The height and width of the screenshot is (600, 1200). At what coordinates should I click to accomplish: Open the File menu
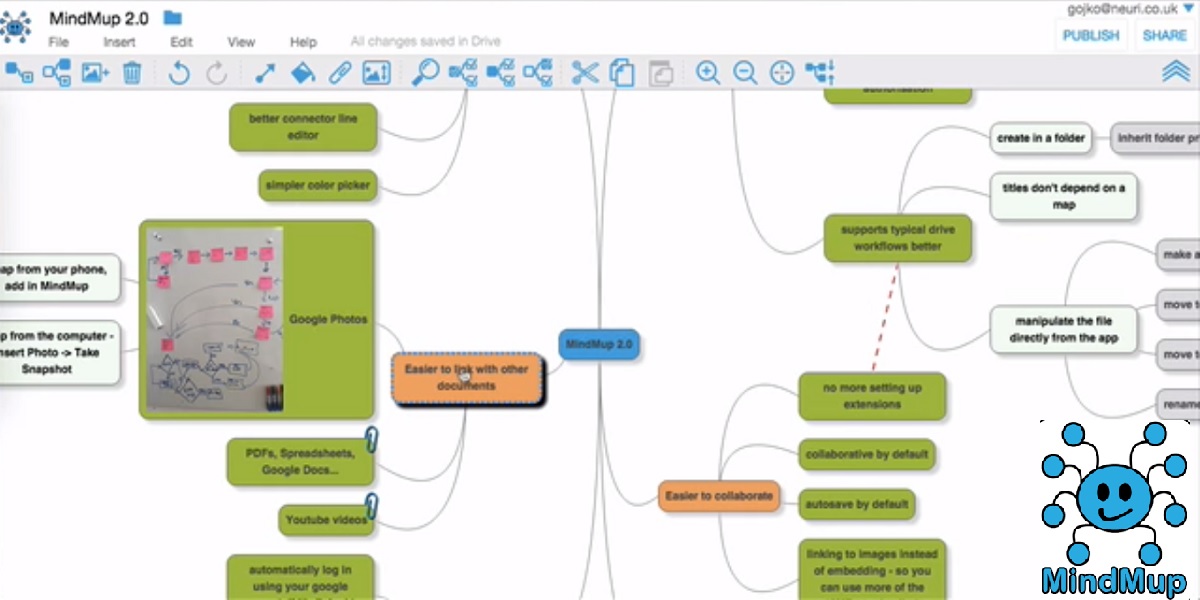pyautogui.click(x=59, y=42)
